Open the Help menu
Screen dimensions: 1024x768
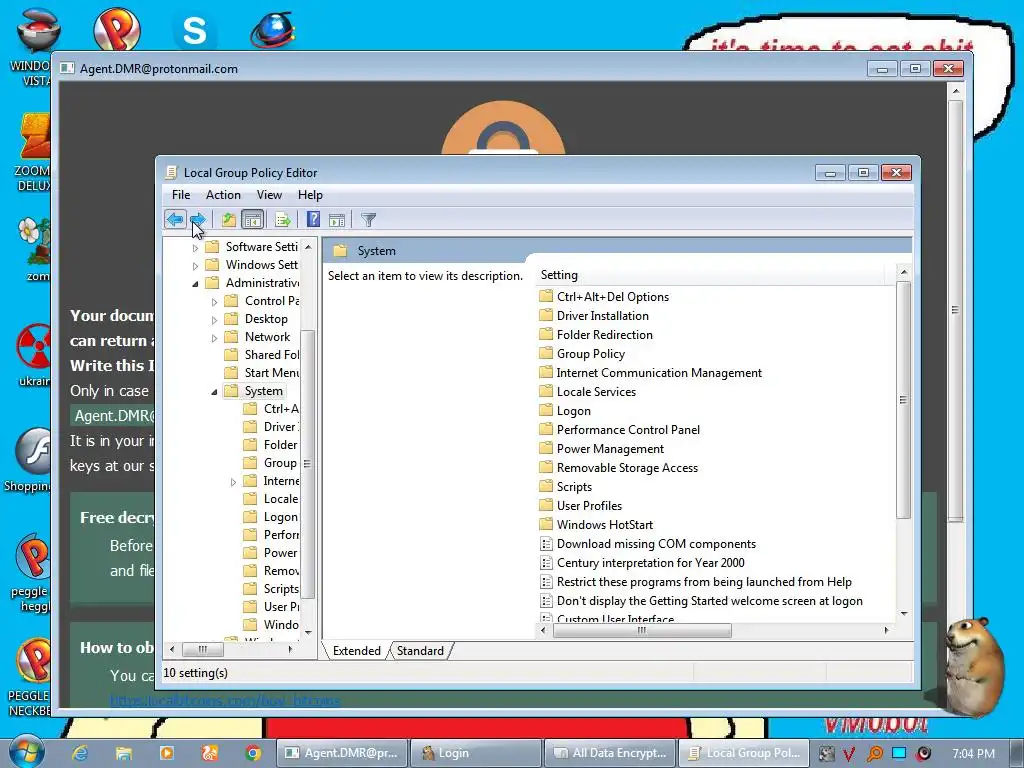[x=310, y=195]
